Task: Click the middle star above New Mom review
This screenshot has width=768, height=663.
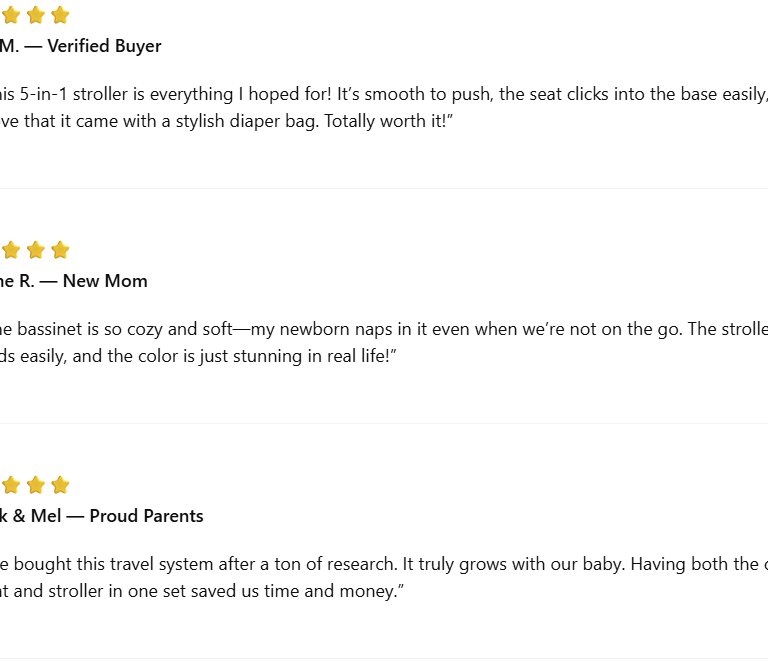Action: tap(36, 250)
